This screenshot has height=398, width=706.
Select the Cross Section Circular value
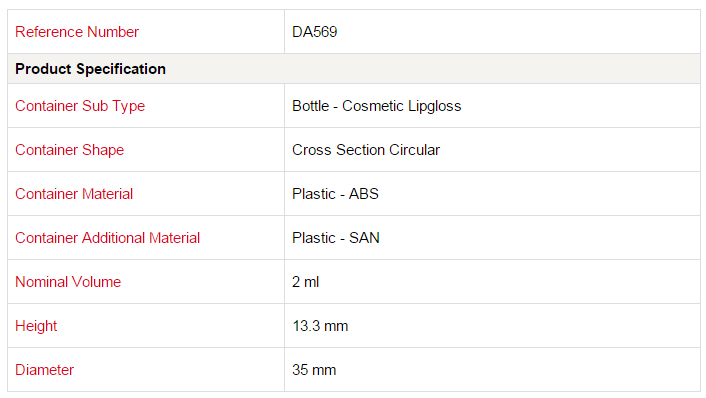366,150
